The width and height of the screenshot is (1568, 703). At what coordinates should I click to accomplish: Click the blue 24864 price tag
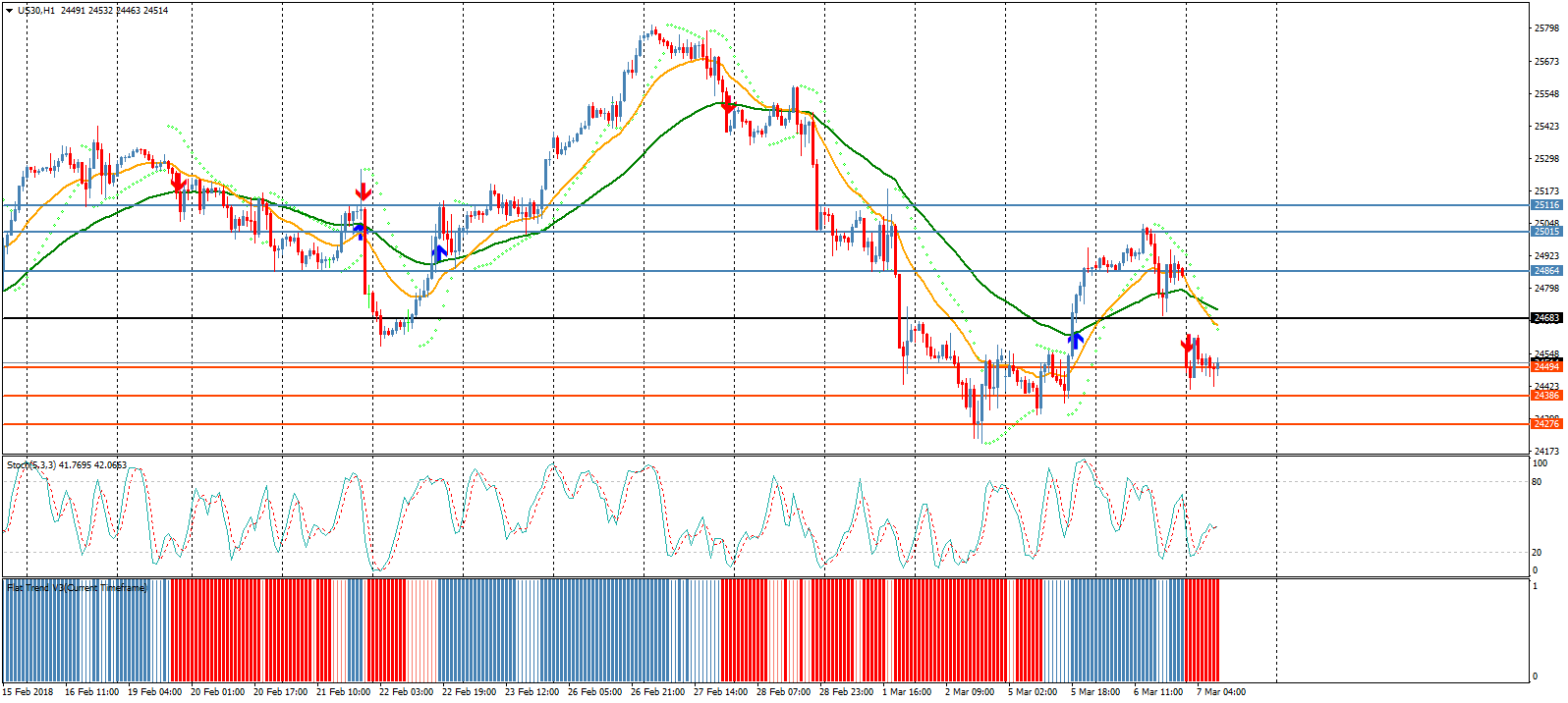[1545, 271]
